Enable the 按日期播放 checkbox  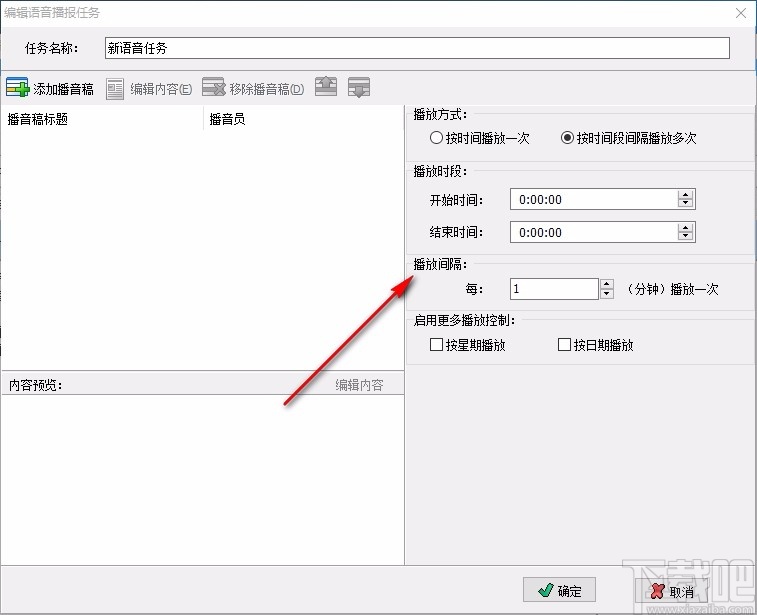coord(595,345)
